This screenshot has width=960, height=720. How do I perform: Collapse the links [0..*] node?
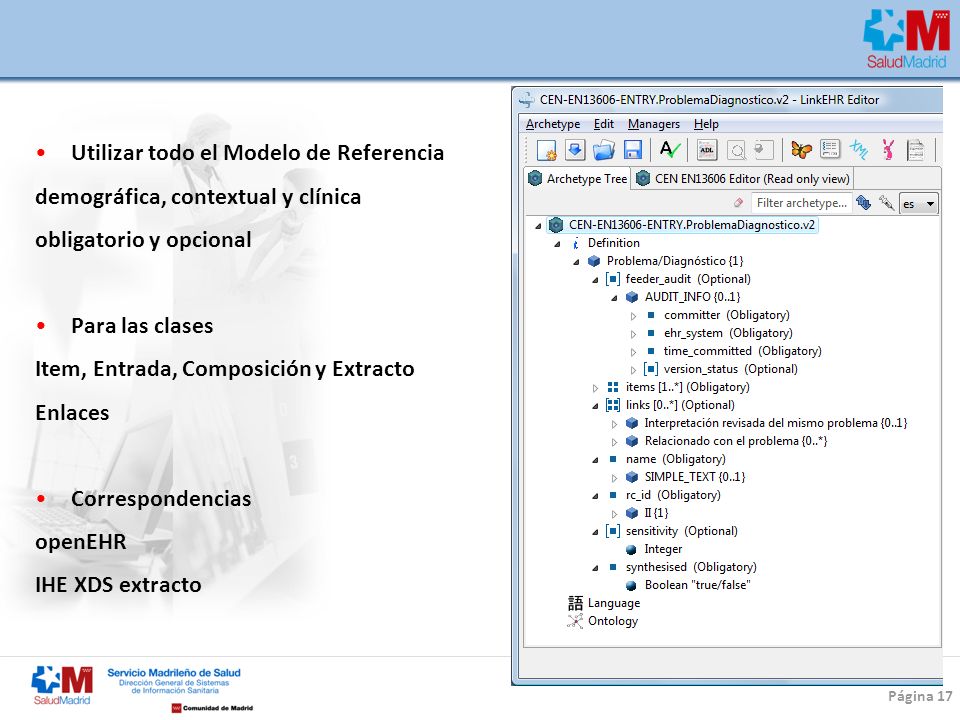(595, 406)
